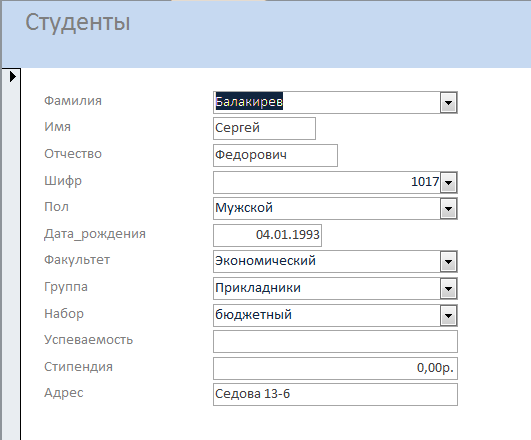
Task: Click the бюджетный value in Набор
Action: click(x=253, y=315)
